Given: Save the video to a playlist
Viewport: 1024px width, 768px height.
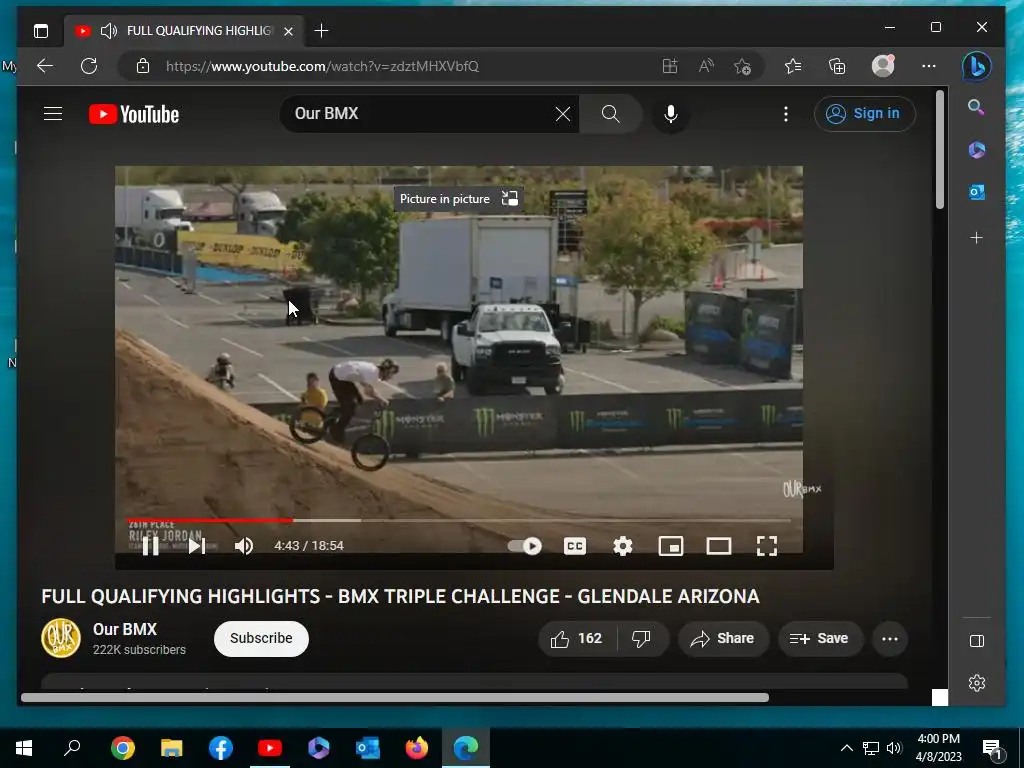Looking at the screenshot, I should (x=820, y=639).
